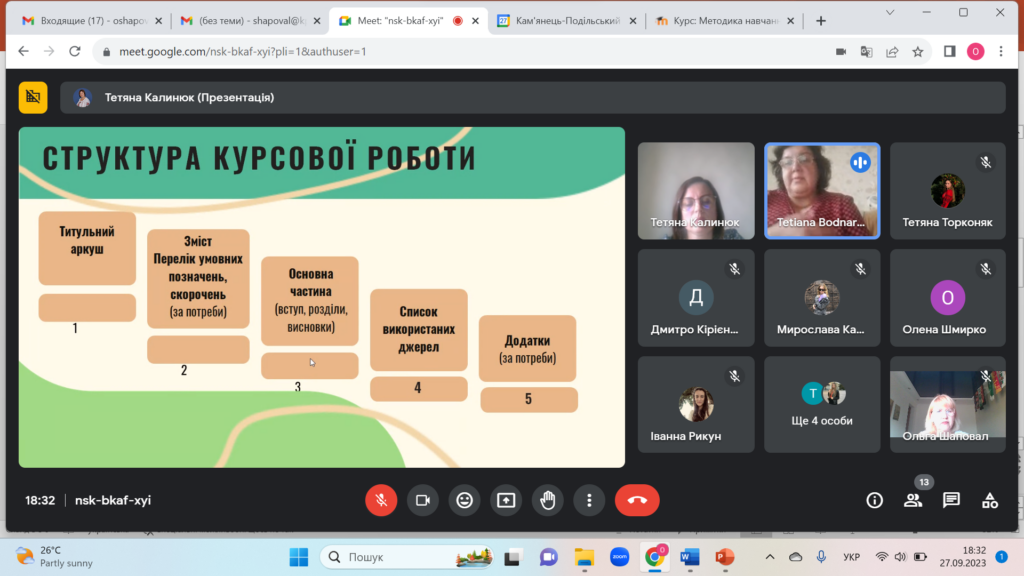Bookmark this page with the star icon
The width and height of the screenshot is (1024, 576).
pyautogui.click(x=917, y=52)
